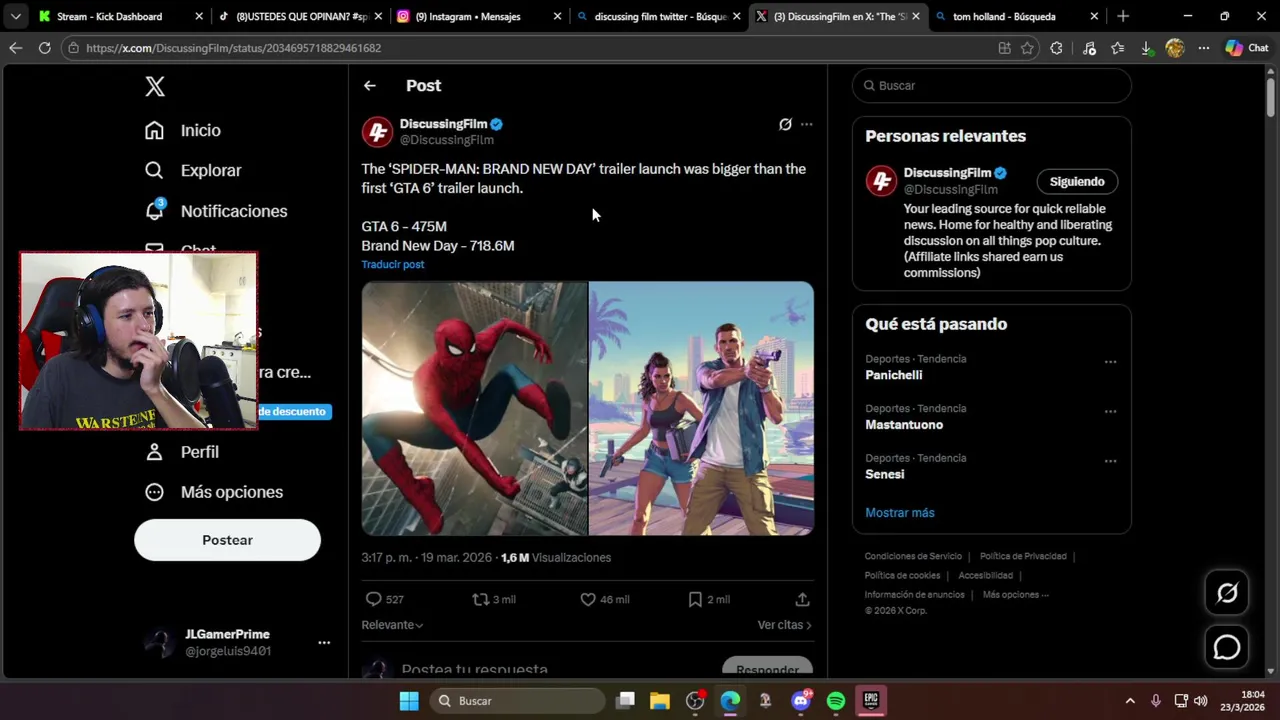Viewport: 1280px width, 720px height.
Task: Open browser downloads icon
Action: pyautogui.click(x=1146, y=48)
